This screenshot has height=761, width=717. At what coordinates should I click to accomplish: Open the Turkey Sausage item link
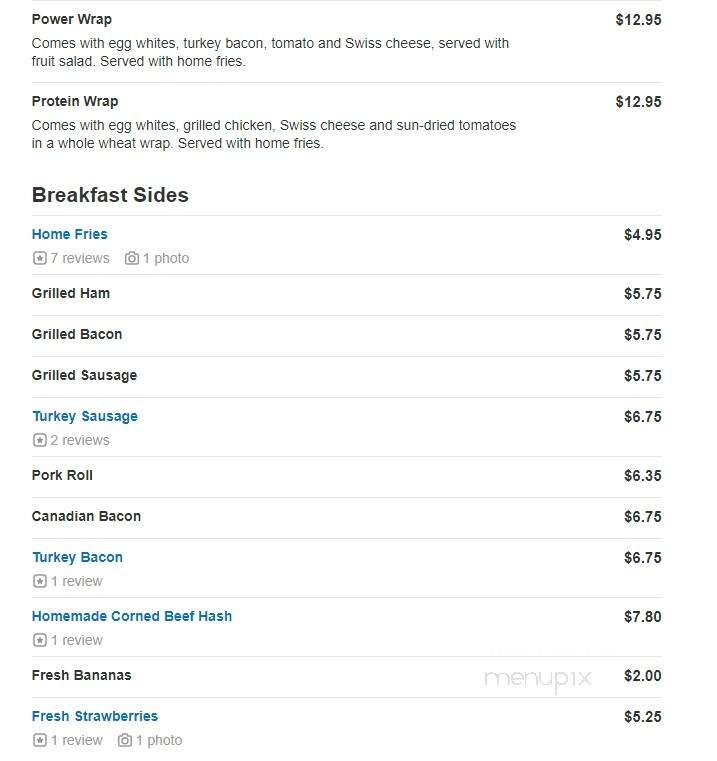tap(85, 416)
